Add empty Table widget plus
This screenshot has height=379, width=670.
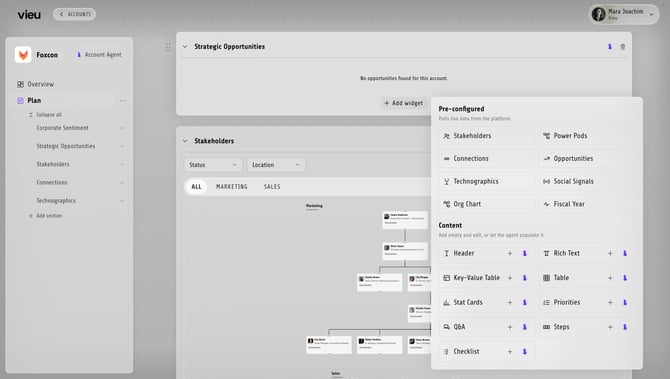tap(610, 278)
